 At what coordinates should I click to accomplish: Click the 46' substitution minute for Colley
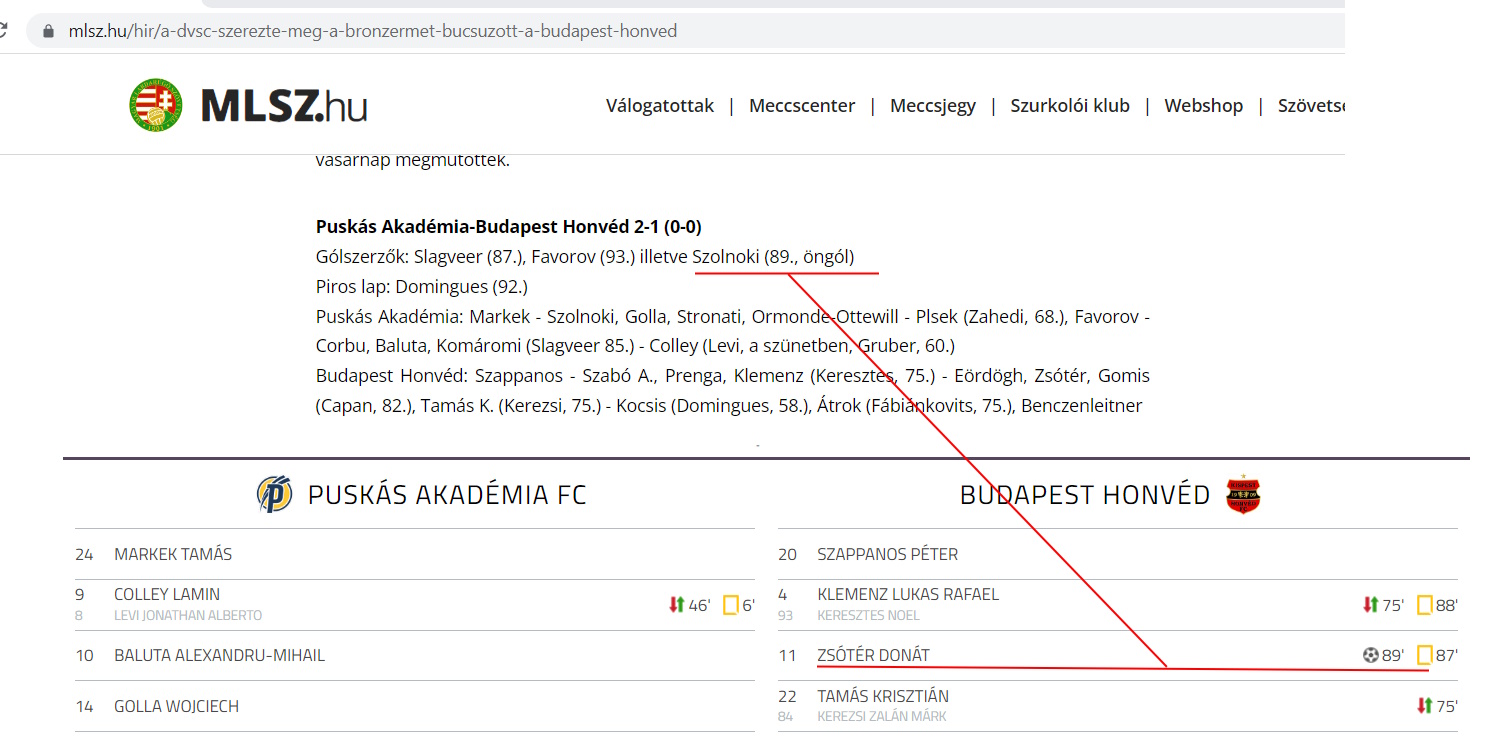699,605
